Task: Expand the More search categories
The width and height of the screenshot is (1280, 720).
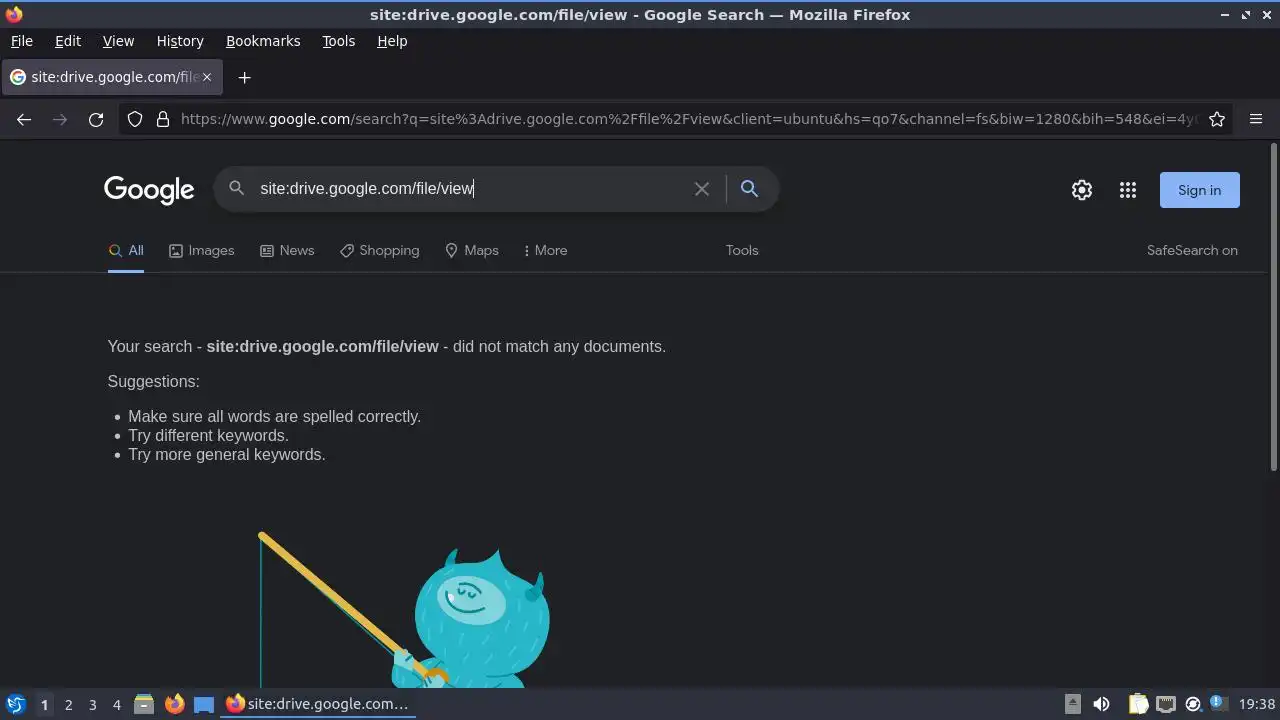Action: 545,250
